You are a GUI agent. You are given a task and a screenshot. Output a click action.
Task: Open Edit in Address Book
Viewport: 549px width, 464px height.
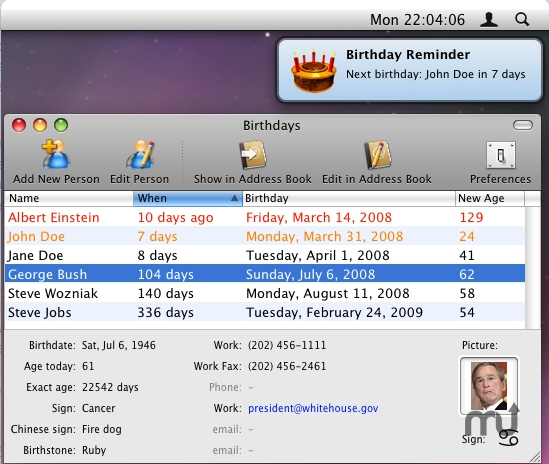377,155
